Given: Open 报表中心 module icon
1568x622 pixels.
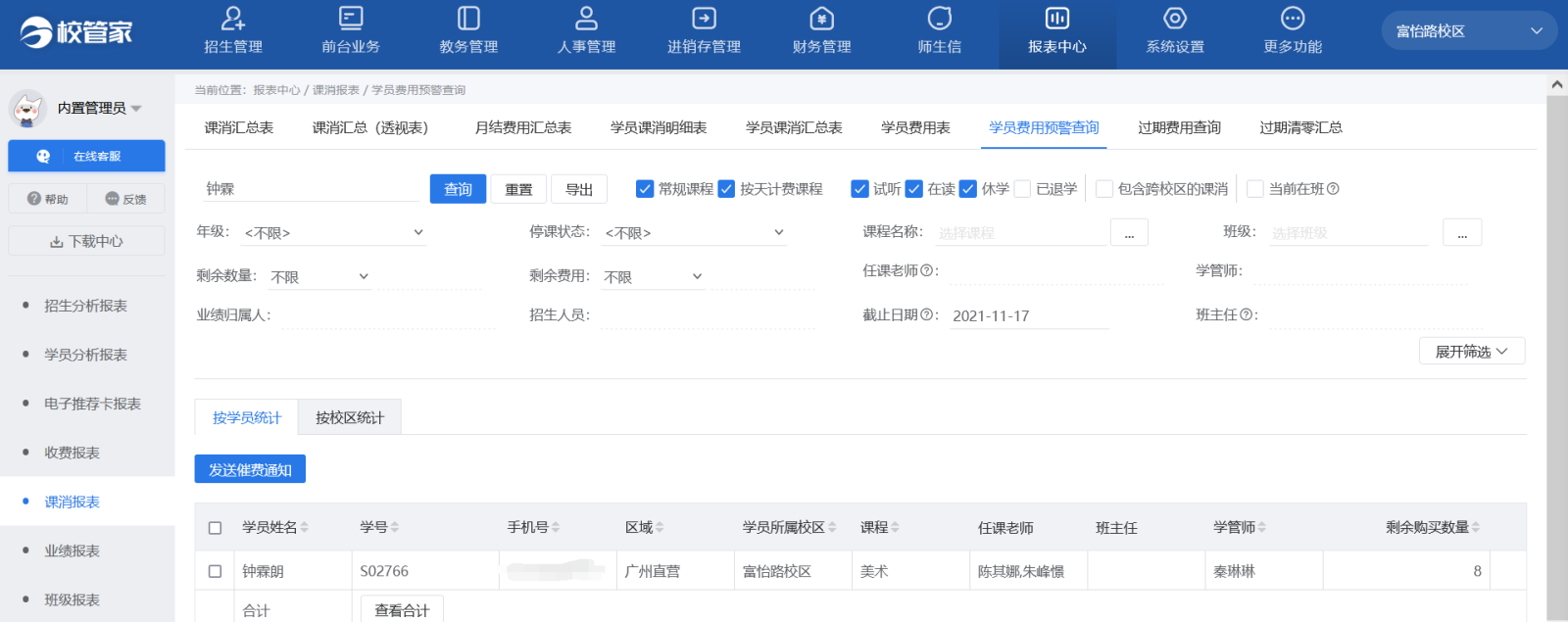Looking at the screenshot, I should click(1057, 19).
